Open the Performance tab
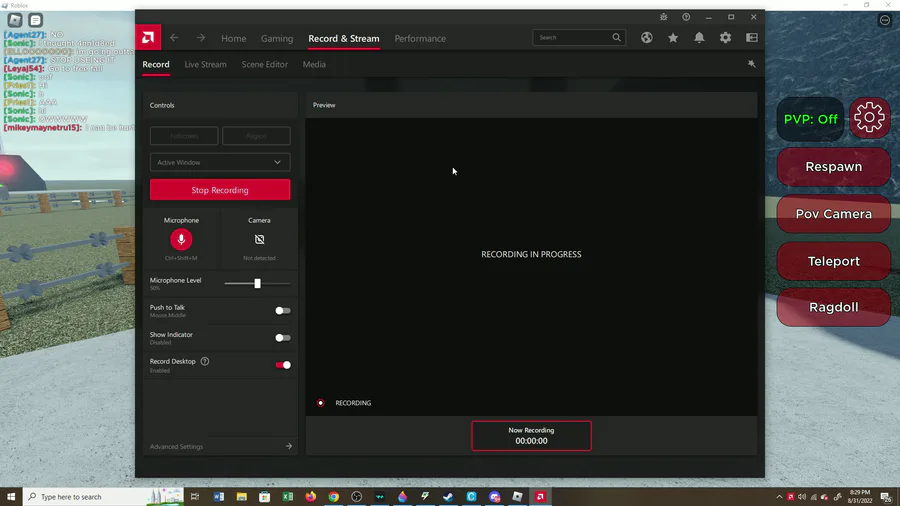Viewport: 900px width, 506px height. click(x=420, y=38)
